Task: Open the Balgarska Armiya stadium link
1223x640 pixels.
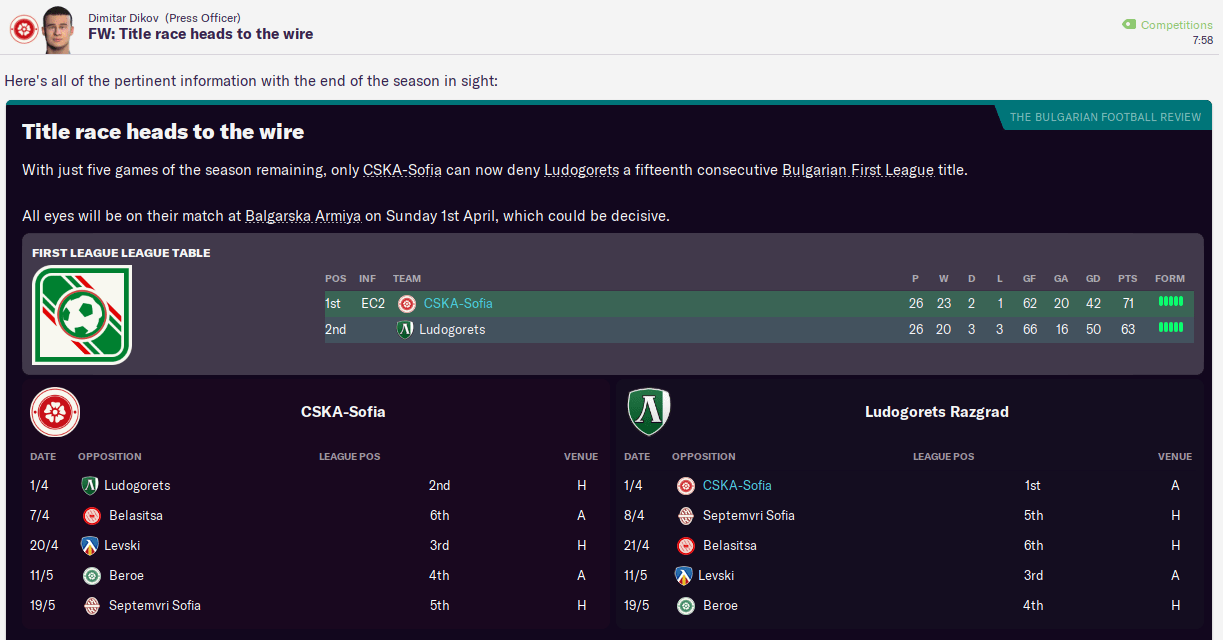Action: click(304, 216)
